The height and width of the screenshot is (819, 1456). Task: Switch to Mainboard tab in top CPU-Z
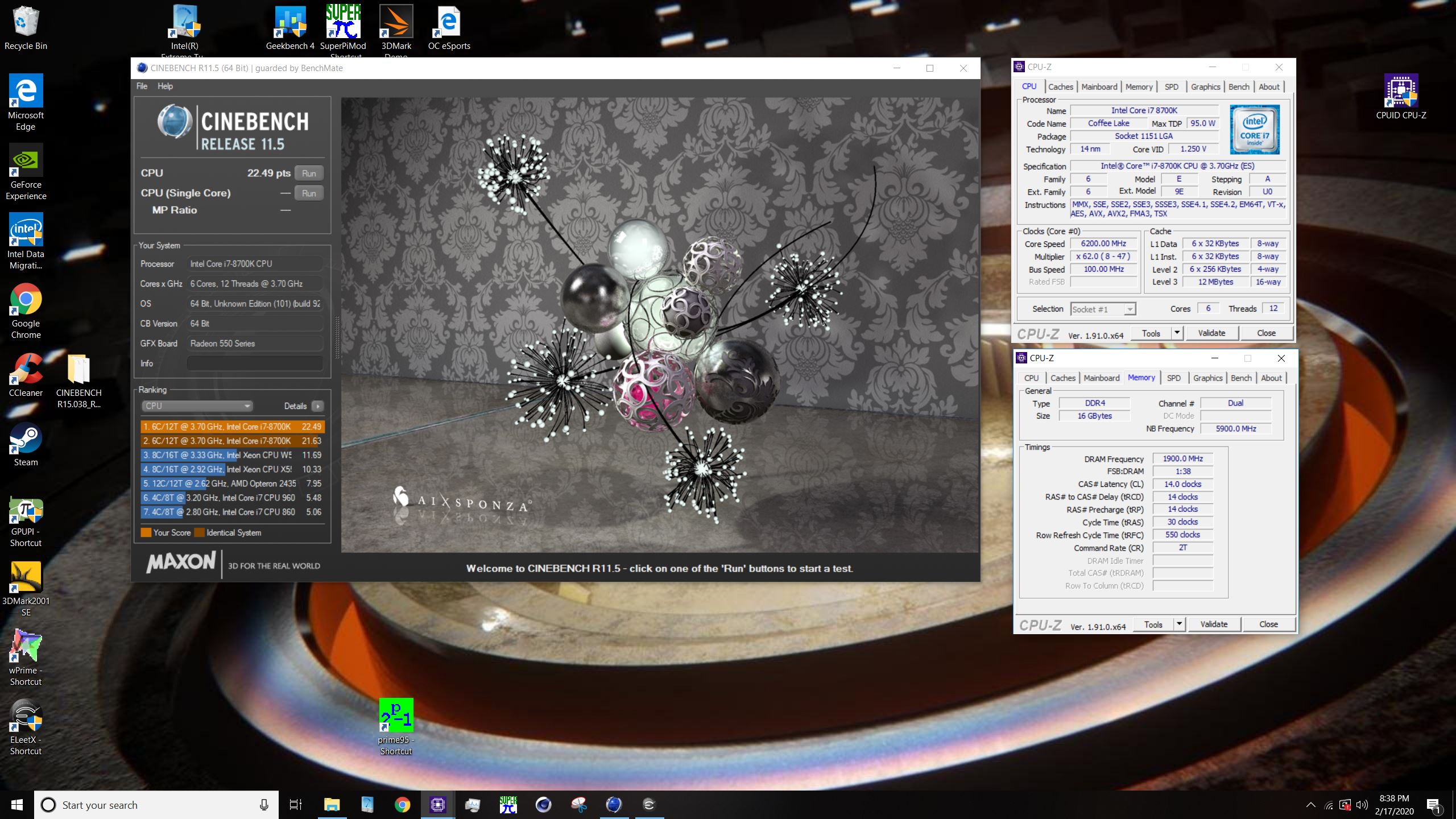1099,86
